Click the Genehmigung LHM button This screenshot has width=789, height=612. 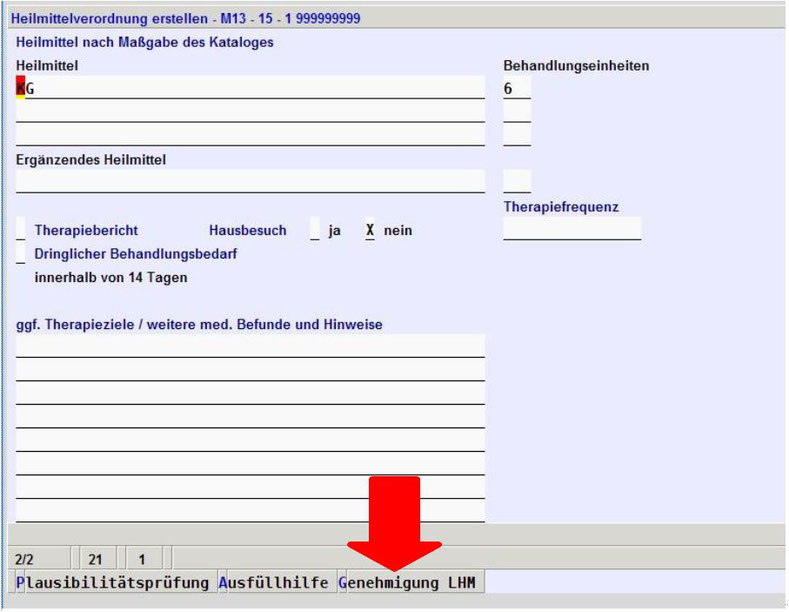tap(411, 582)
